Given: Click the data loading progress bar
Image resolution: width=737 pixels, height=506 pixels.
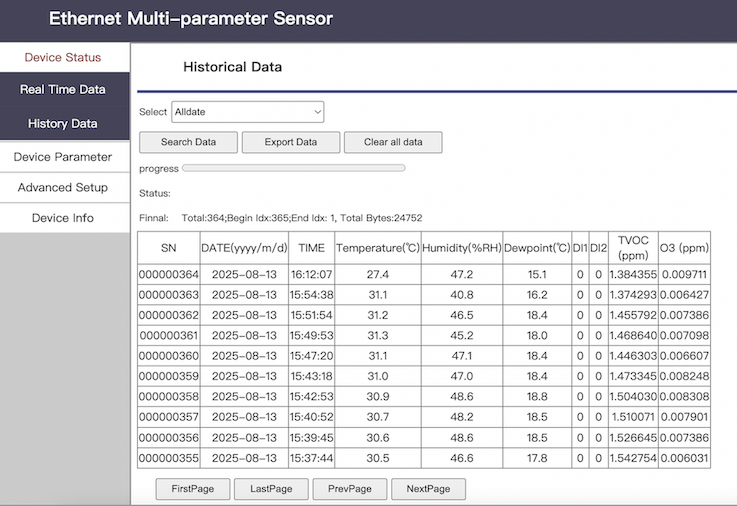Looking at the screenshot, I should click(294, 168).
